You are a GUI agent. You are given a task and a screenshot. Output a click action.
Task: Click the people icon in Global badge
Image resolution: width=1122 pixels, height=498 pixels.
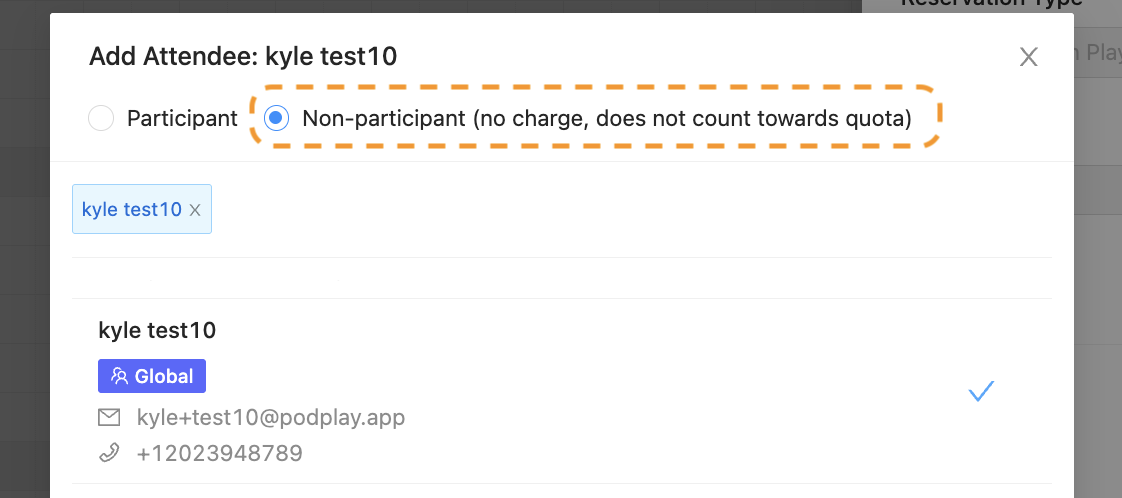pyautogui.click(x=120, y=376)
